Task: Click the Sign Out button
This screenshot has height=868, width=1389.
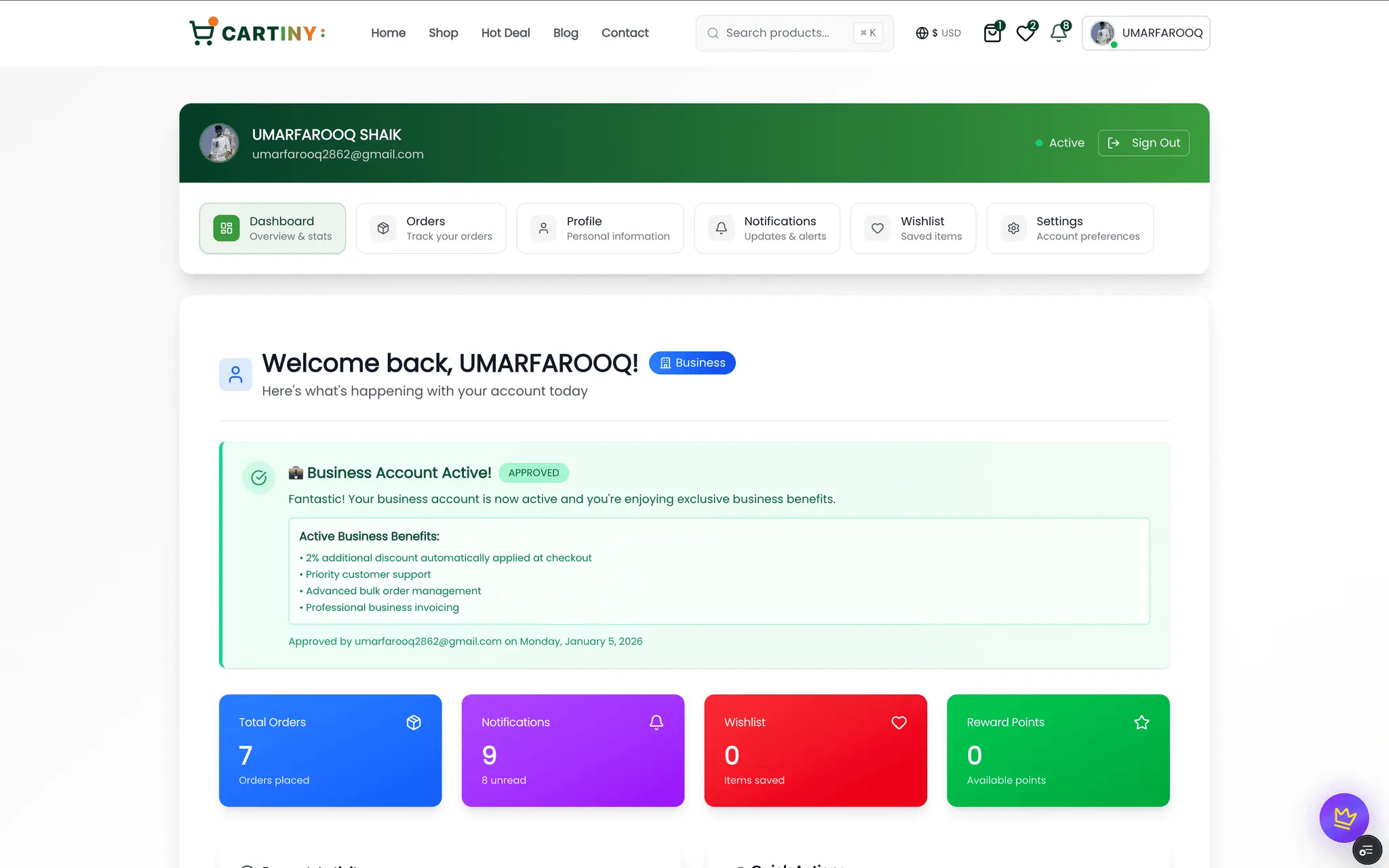Action: point(1143,143)
